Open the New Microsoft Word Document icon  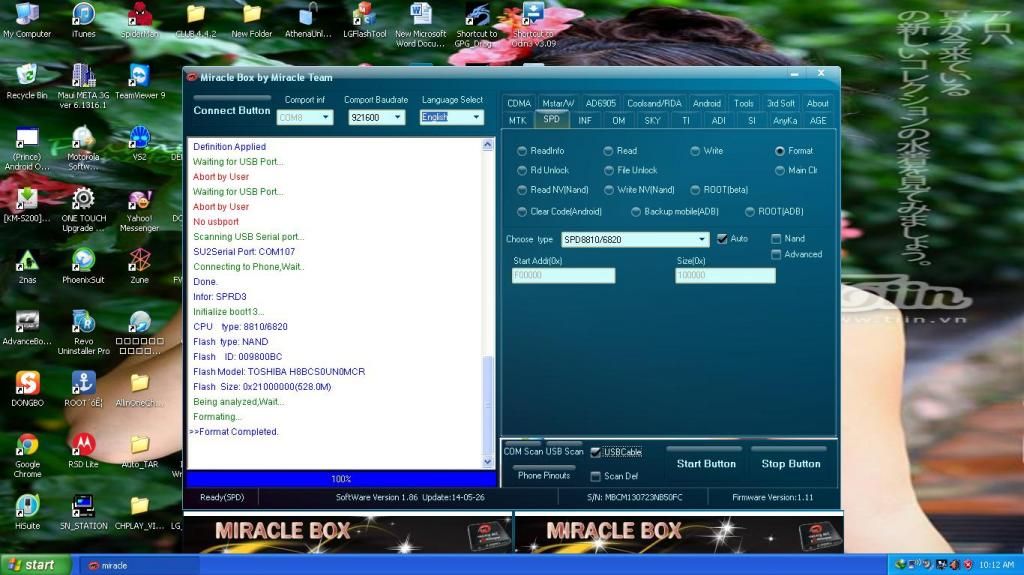(x=421, y=24)
